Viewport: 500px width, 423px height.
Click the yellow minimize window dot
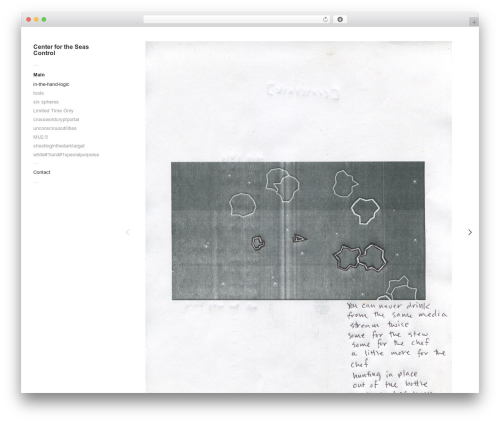(36, 19)
